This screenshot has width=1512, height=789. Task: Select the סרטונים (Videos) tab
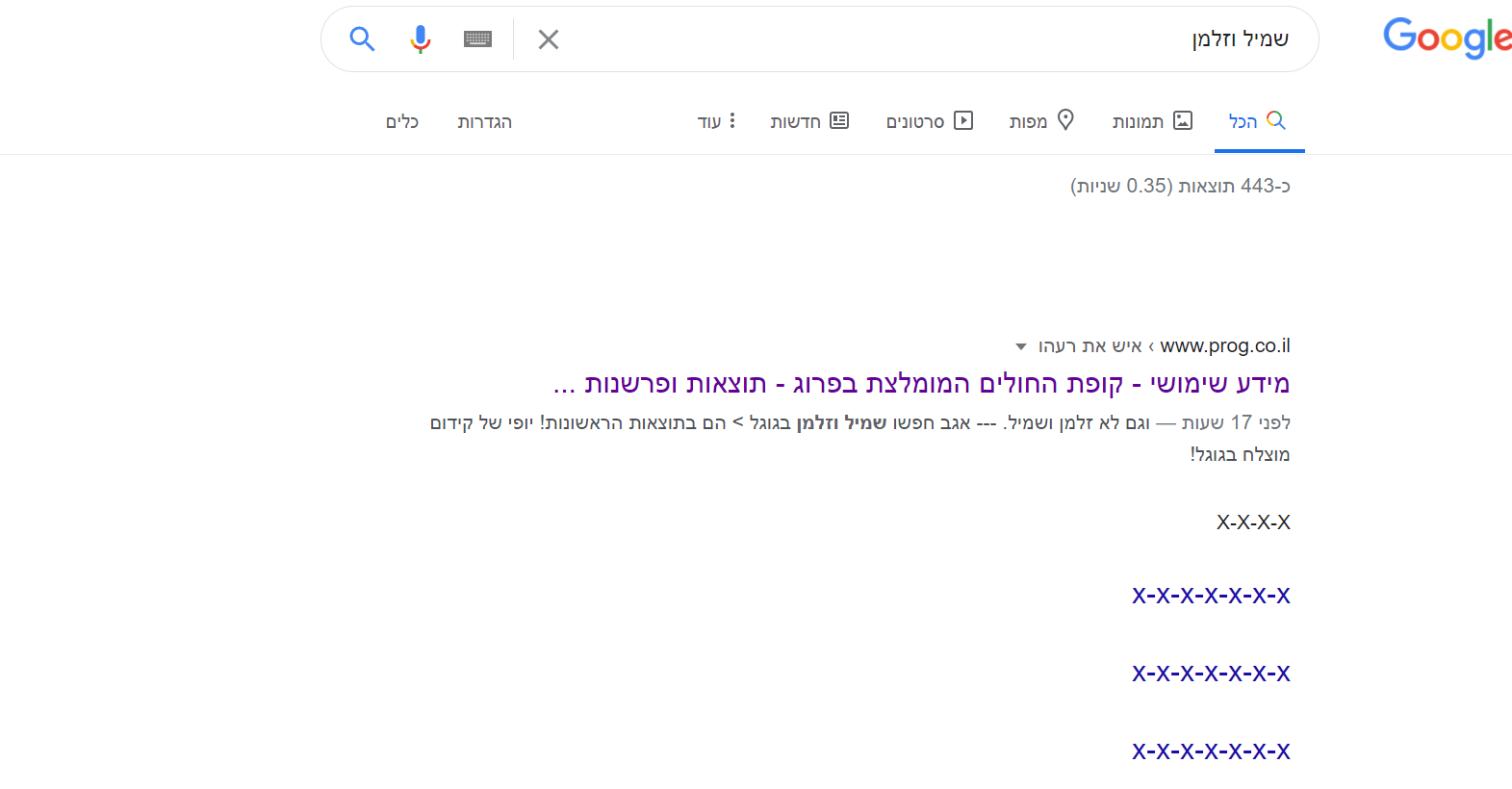pos(930,121)
